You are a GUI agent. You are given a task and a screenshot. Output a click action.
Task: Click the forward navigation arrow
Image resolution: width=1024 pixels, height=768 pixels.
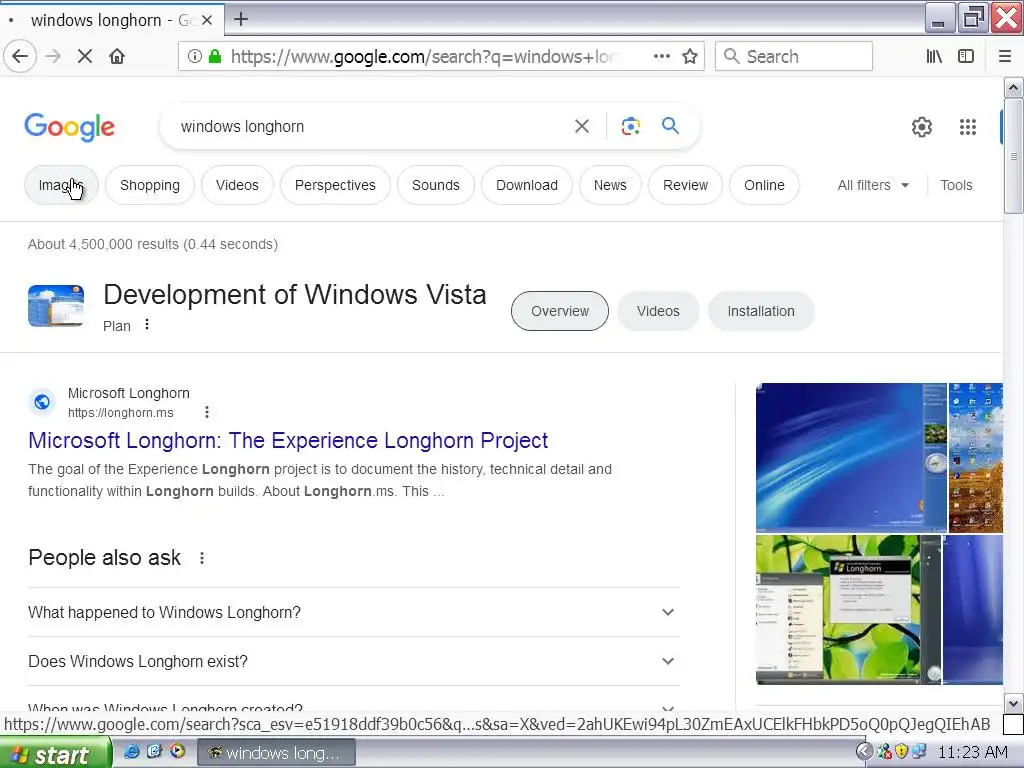53,56
